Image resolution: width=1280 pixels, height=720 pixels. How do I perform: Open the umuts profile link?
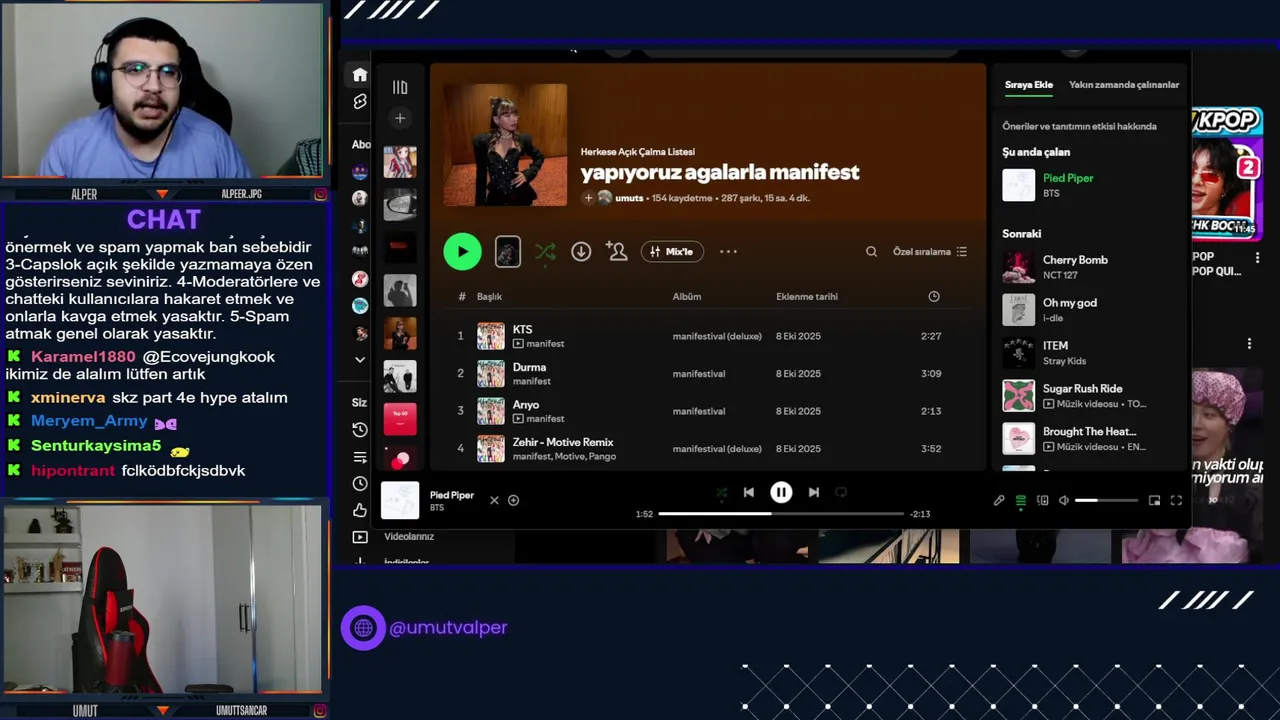click(x=629, y=198)
